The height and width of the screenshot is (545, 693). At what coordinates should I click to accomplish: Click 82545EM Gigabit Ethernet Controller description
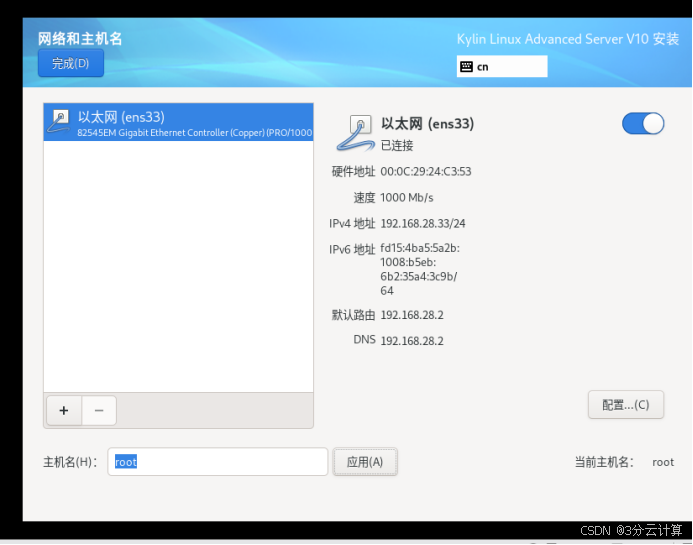(194, 133)
